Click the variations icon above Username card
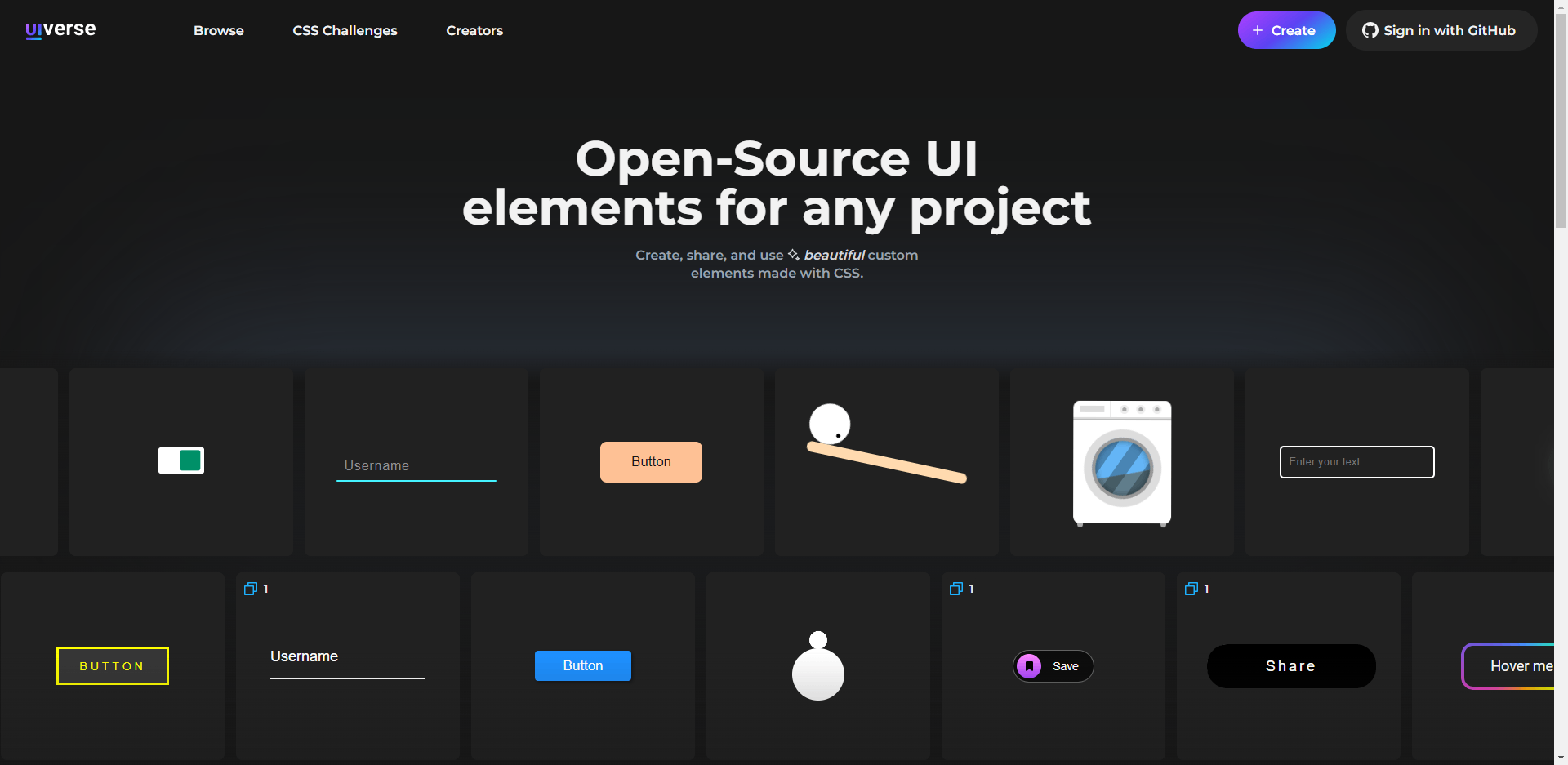Viewport: 1568px width, 765px height. click(x=251, y=589)
